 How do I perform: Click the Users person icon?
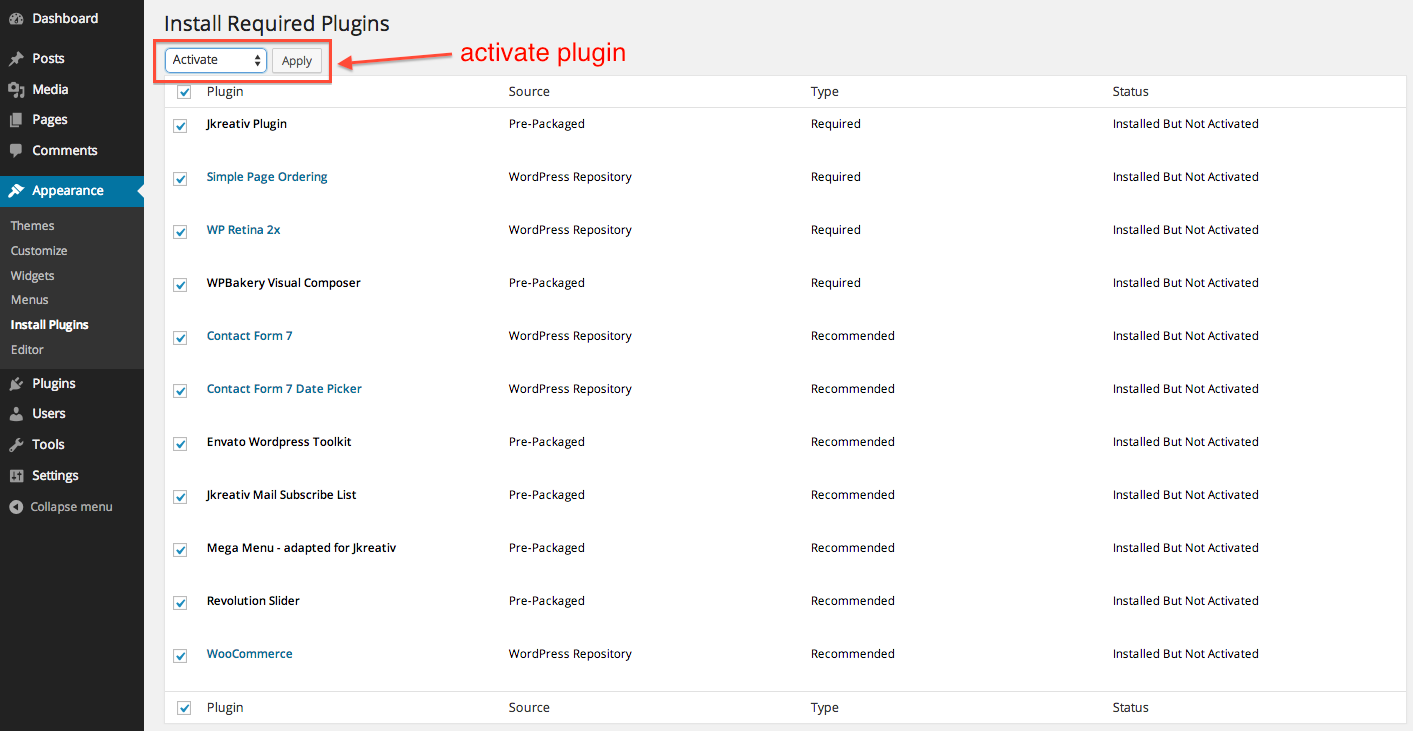[16, 414]
